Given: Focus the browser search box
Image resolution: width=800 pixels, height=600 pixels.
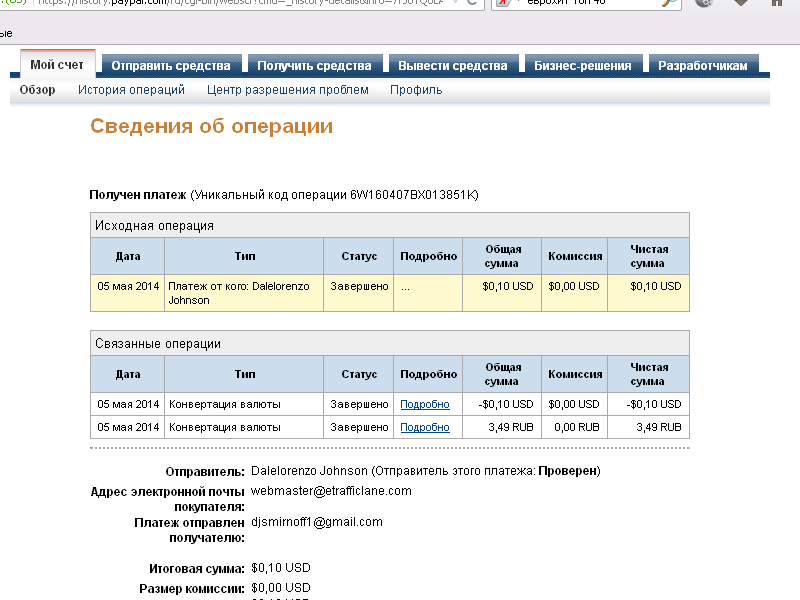Looking at the screenshot, I should point(587,3).
